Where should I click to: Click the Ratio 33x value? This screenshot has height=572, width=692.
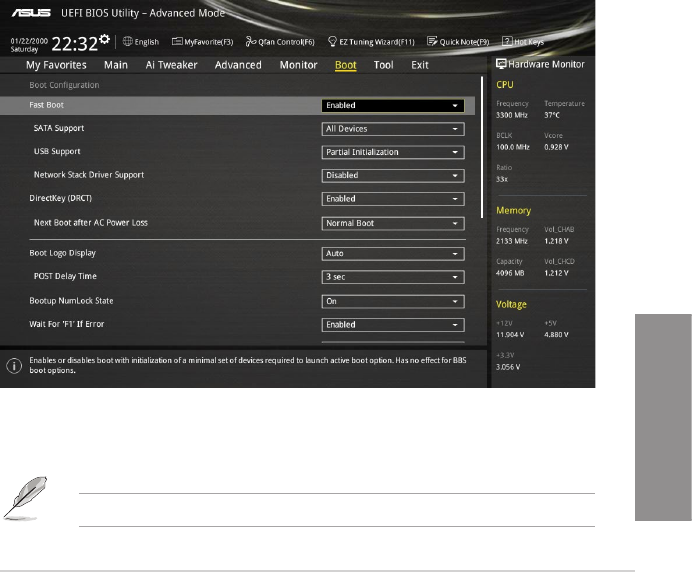(x=502, y=179)
